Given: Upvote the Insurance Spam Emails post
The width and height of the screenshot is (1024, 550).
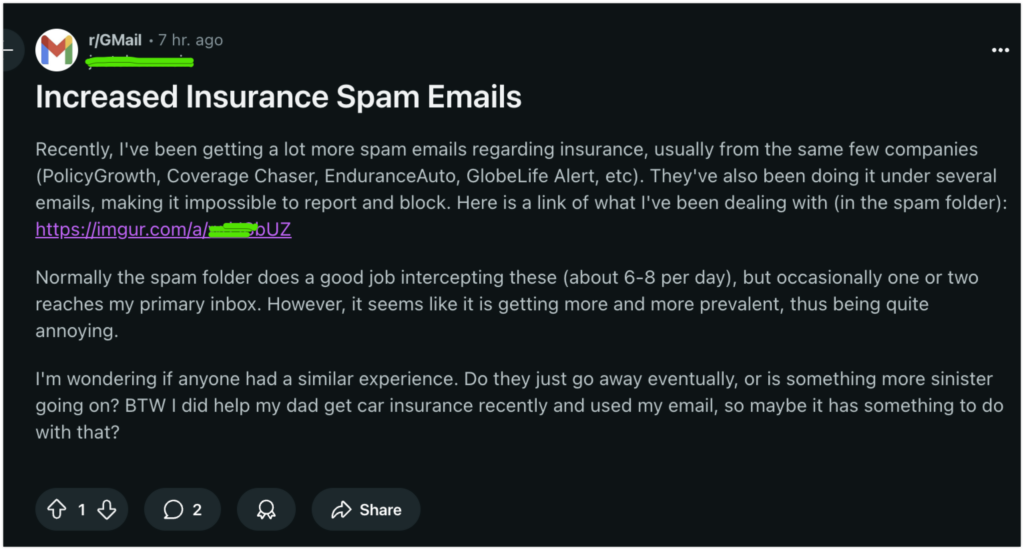Looking at the screenshot, I should [57, 510].
